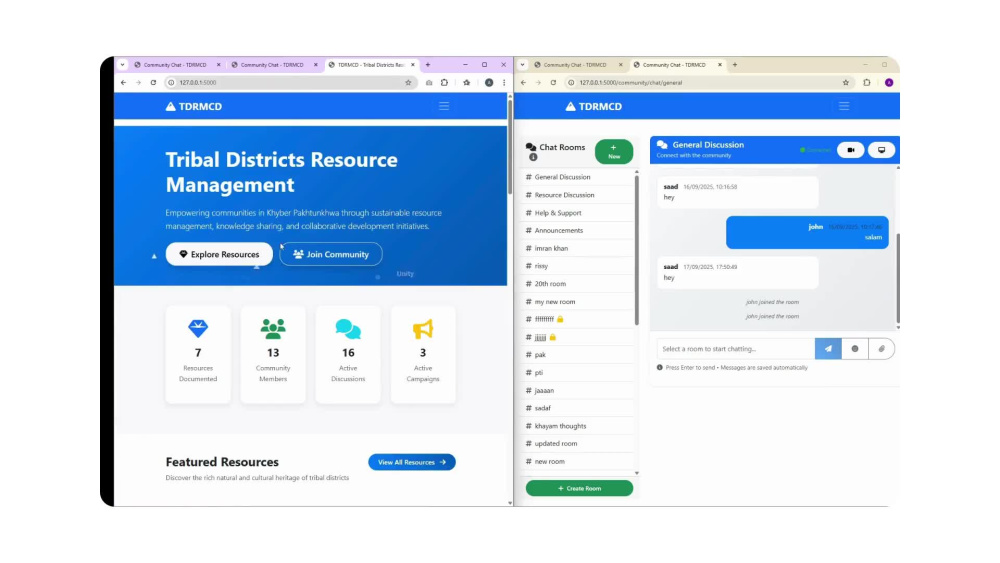
Task: Reload the page in the right browser window
Action: click(553, 82)
